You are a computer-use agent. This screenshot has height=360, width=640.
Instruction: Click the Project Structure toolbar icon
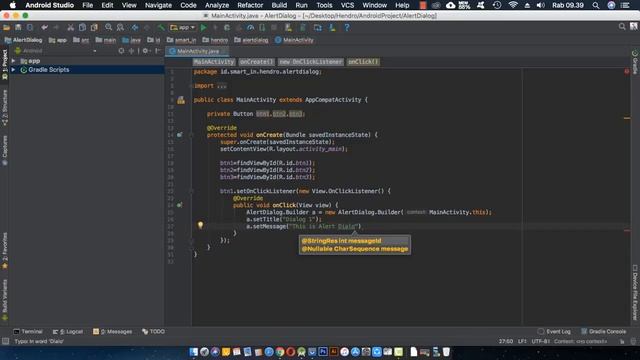point(318,27)
